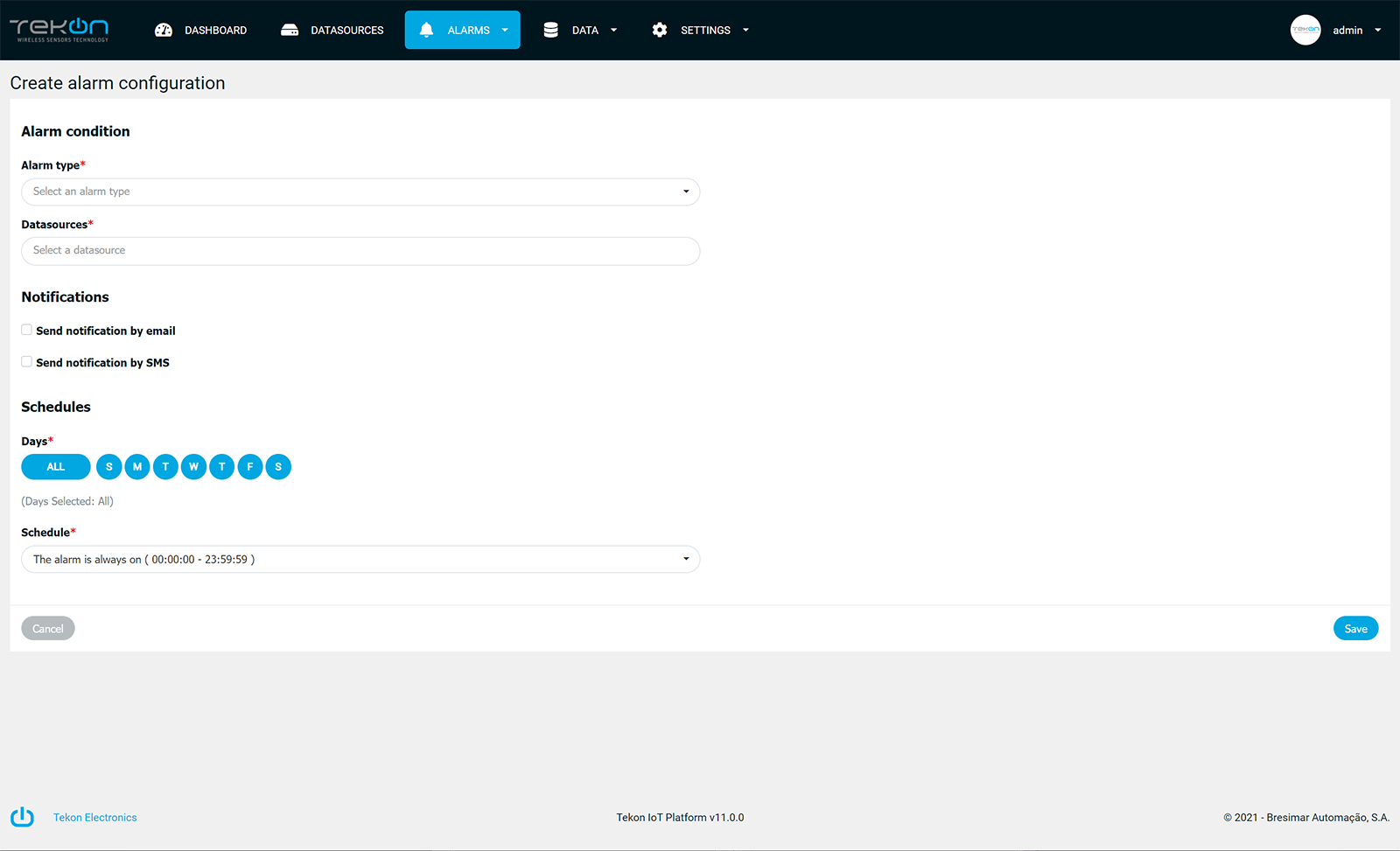Expand the Alarms dropdown caret
Image resolution: width=1400 pixels, height=851 pixels.
(505, 30)
